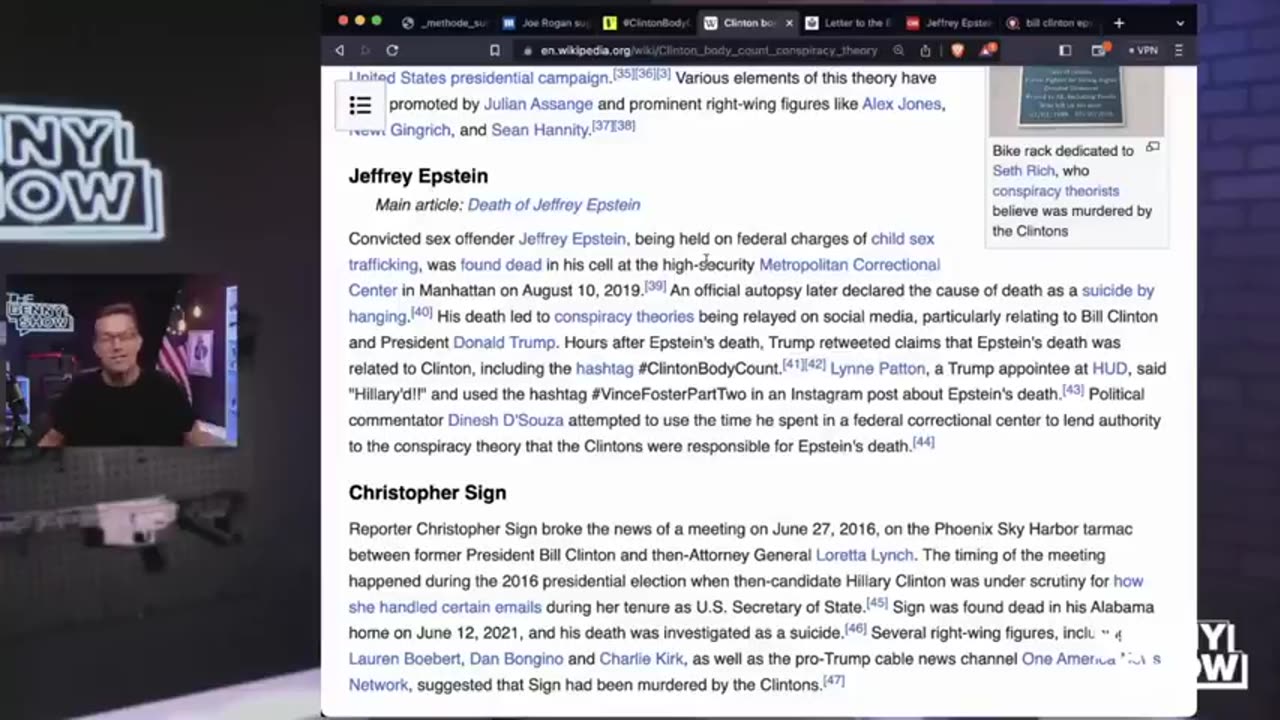The image size is (1280, 720).
Task: Open the Julian Assange link
Action: [538, 104]
